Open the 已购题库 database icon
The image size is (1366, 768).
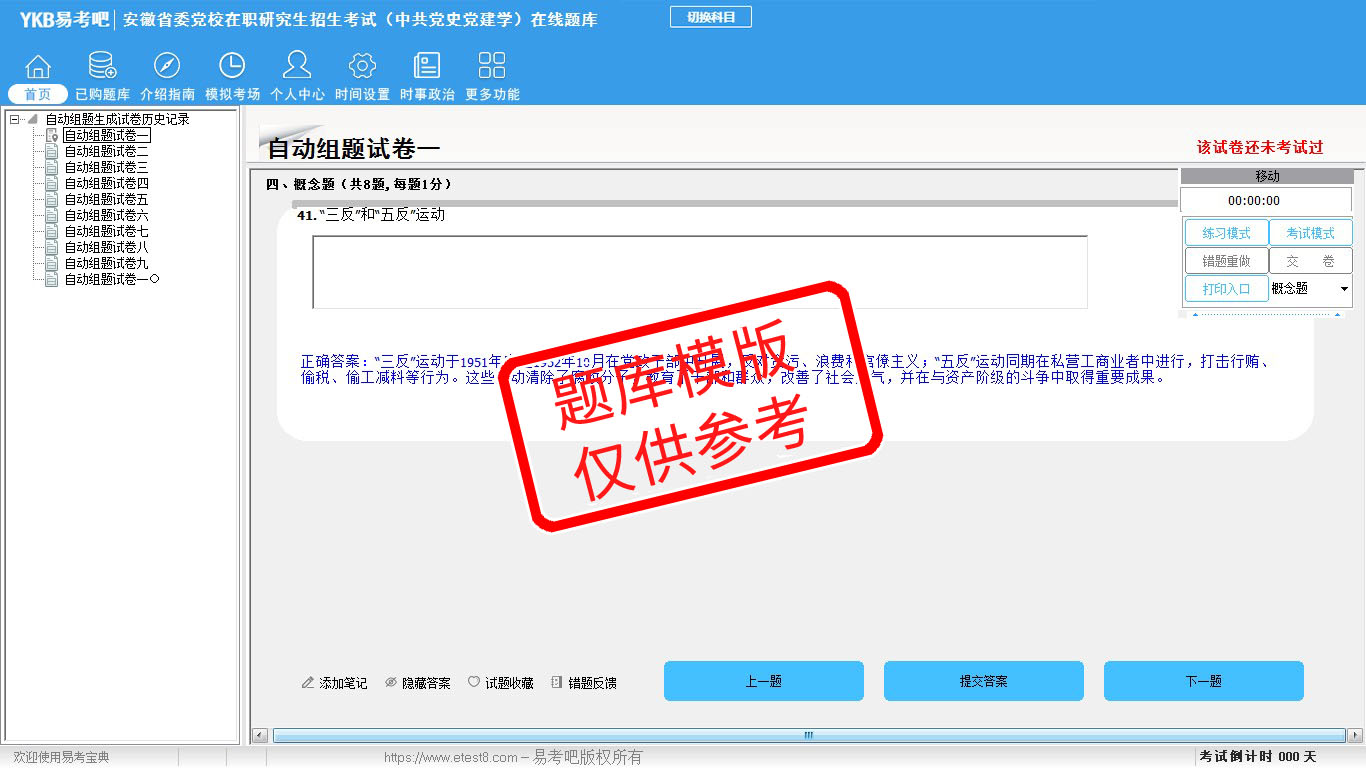point(102,67)
